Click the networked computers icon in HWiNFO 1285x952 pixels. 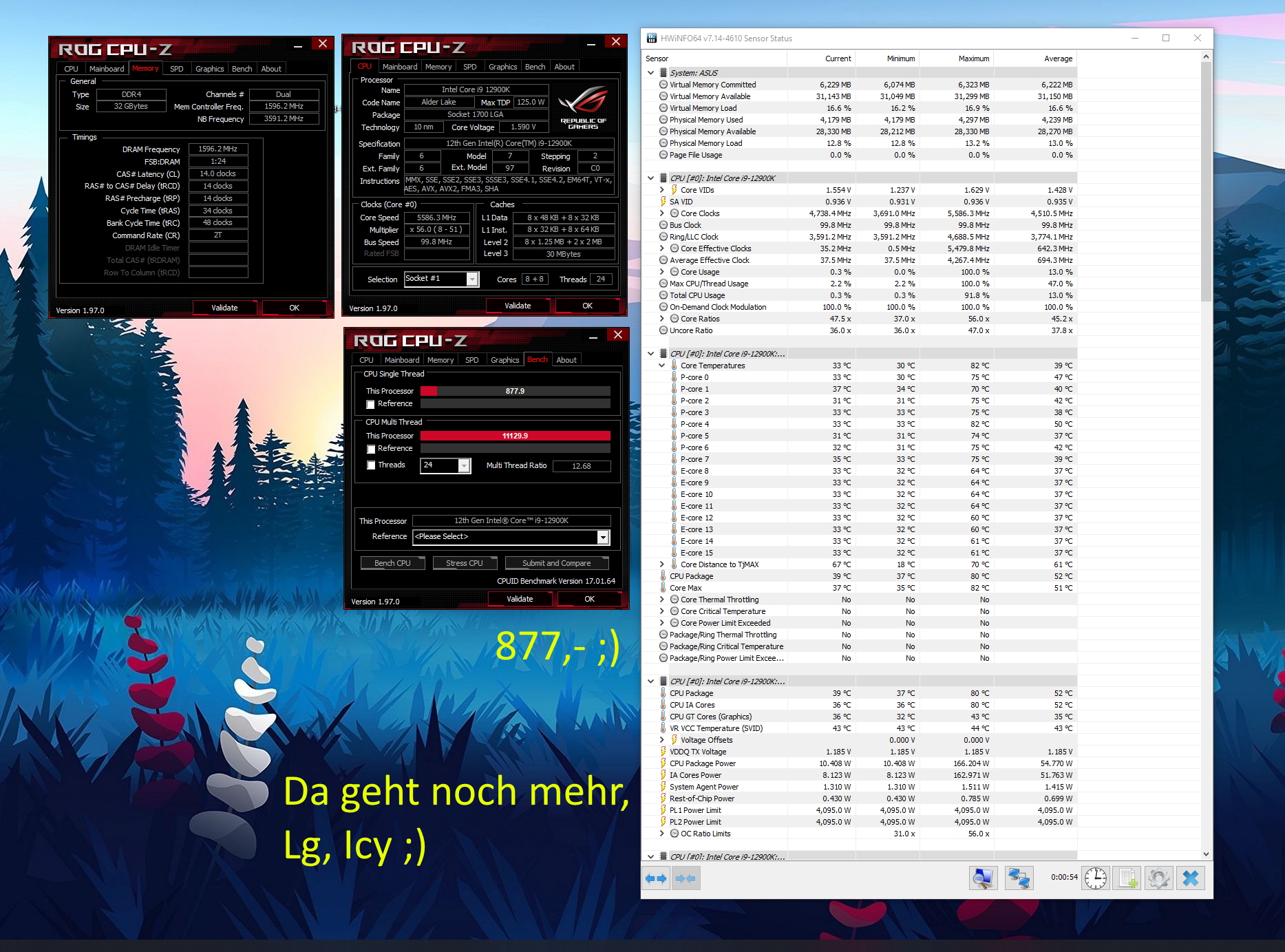[x=1019, y=878]
